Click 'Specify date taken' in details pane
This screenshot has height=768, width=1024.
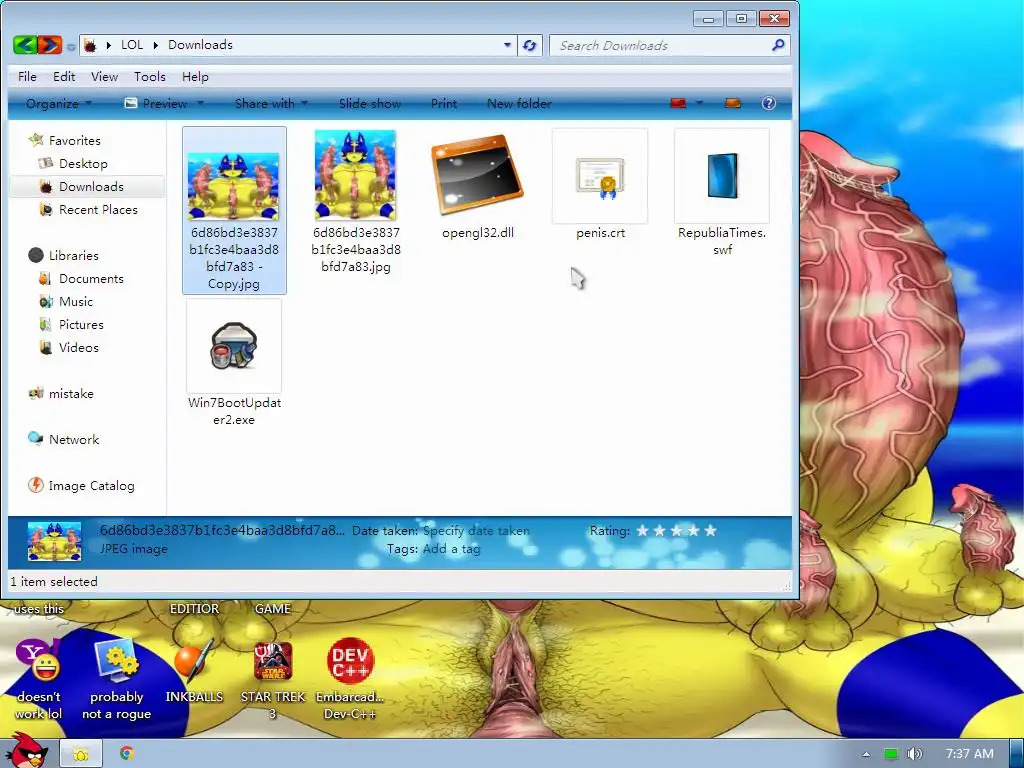coord(476,531)
